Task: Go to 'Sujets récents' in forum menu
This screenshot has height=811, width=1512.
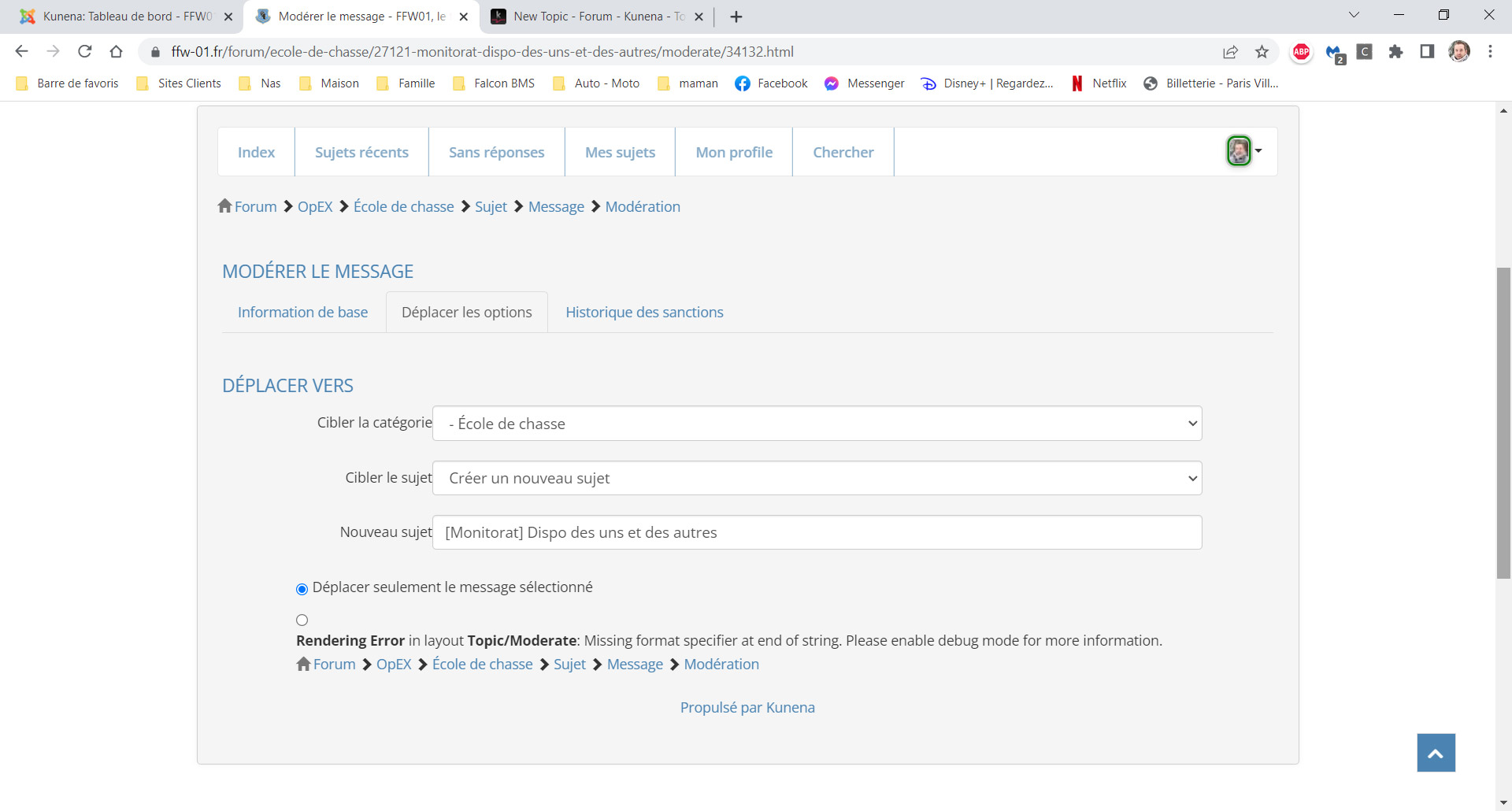Action: click(361, 153)
